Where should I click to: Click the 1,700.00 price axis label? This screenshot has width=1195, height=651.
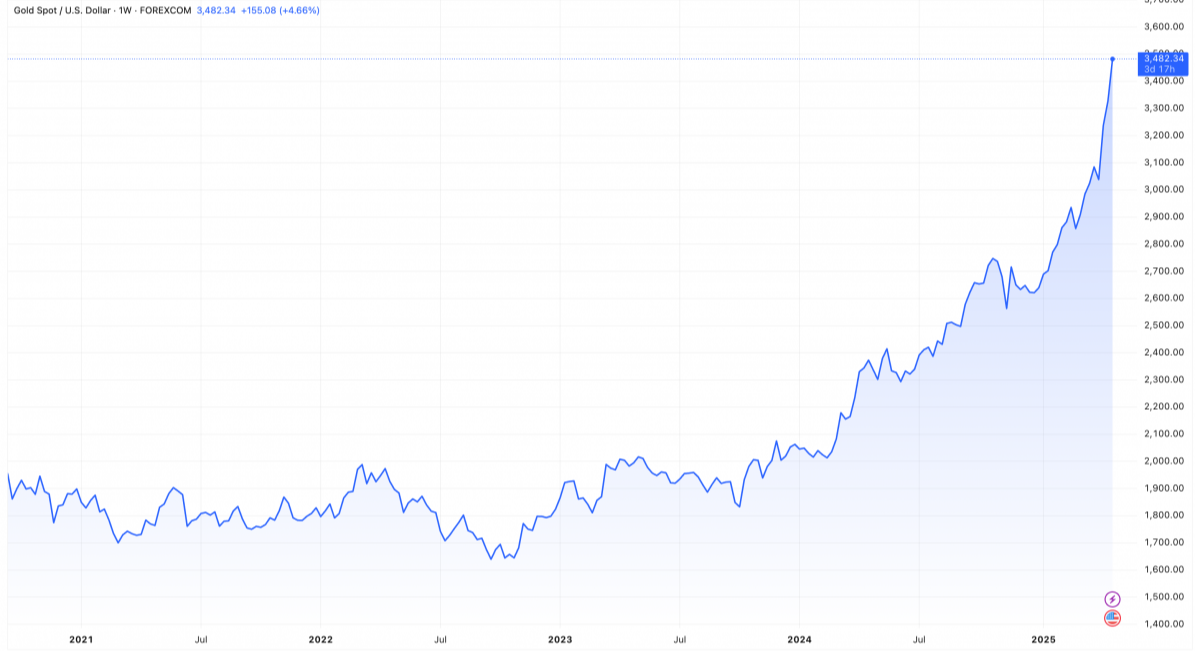tap(1163, 542)
